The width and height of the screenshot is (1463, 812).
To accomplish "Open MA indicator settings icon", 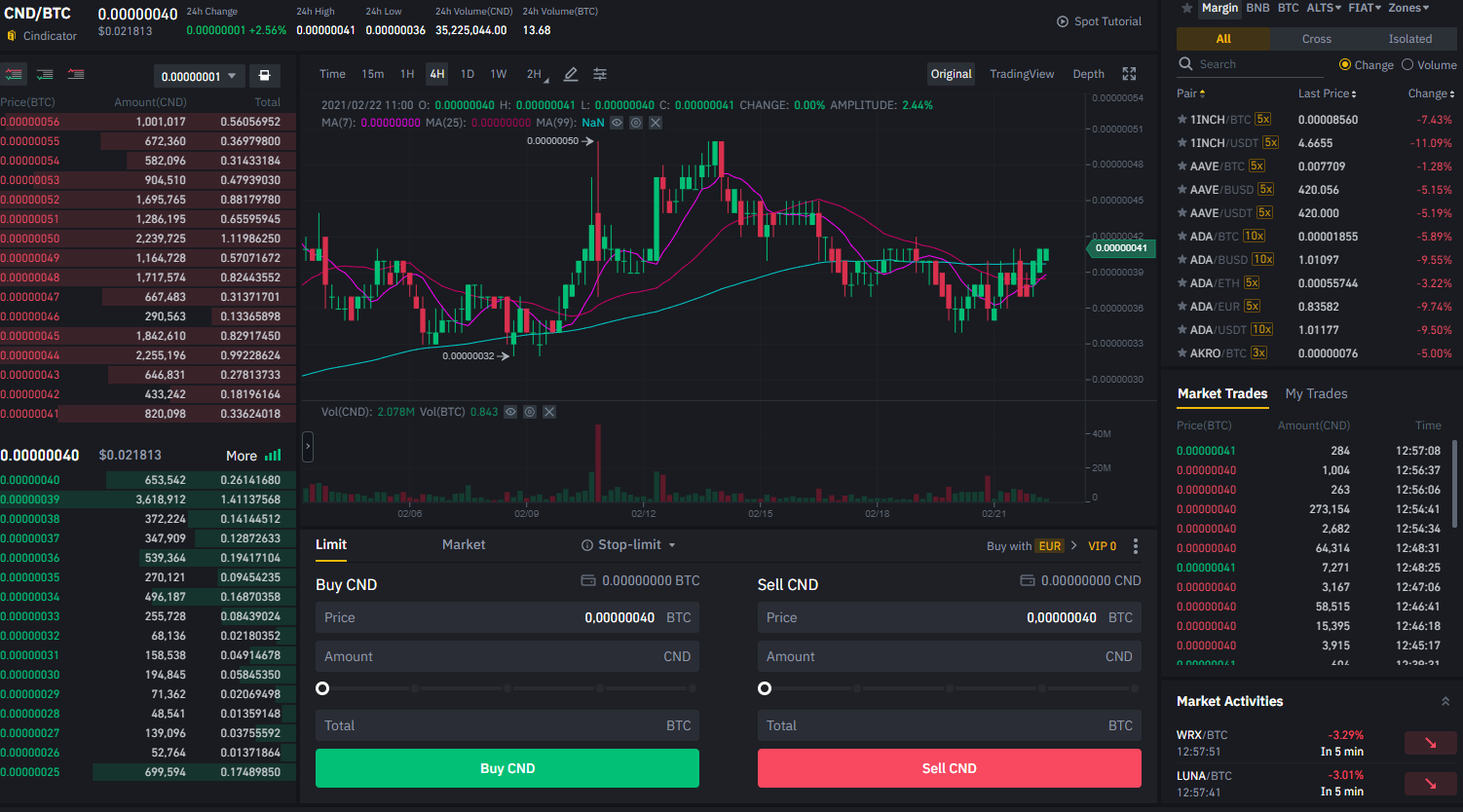I will click(x=636, y=123).
